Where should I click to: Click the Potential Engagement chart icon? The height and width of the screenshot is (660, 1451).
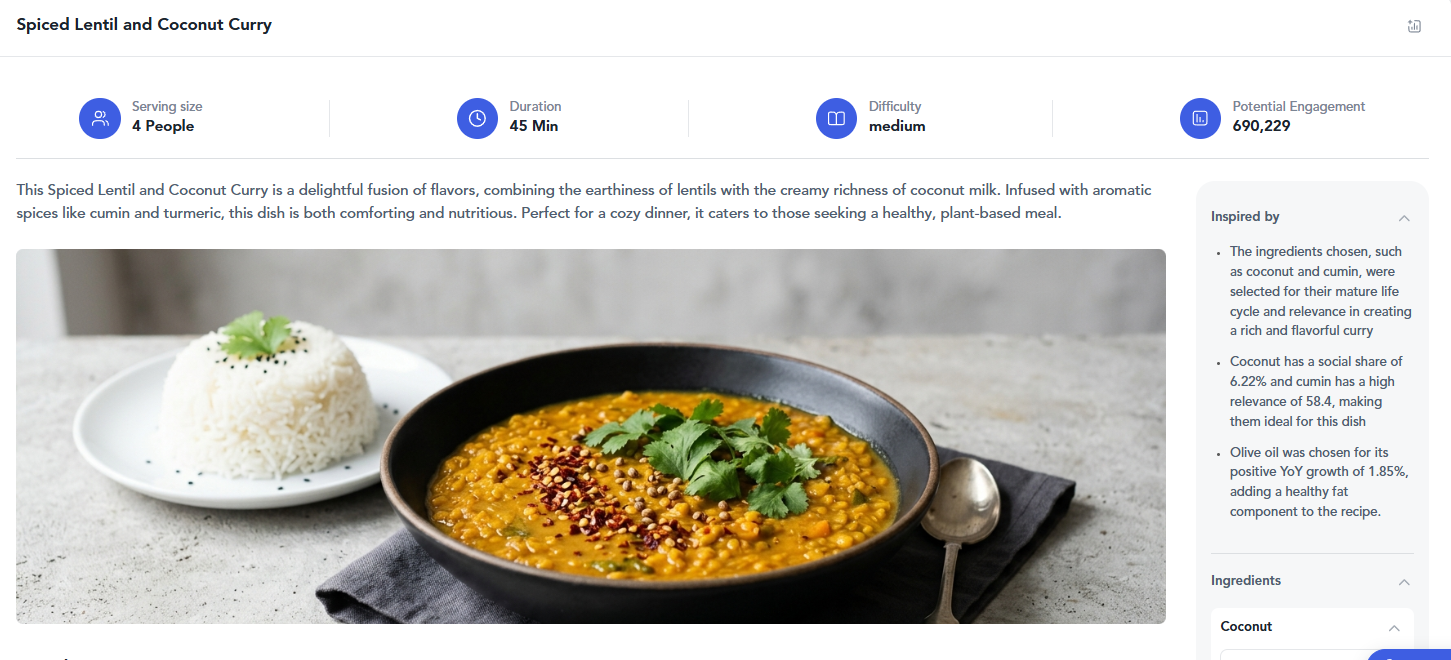1201,118
